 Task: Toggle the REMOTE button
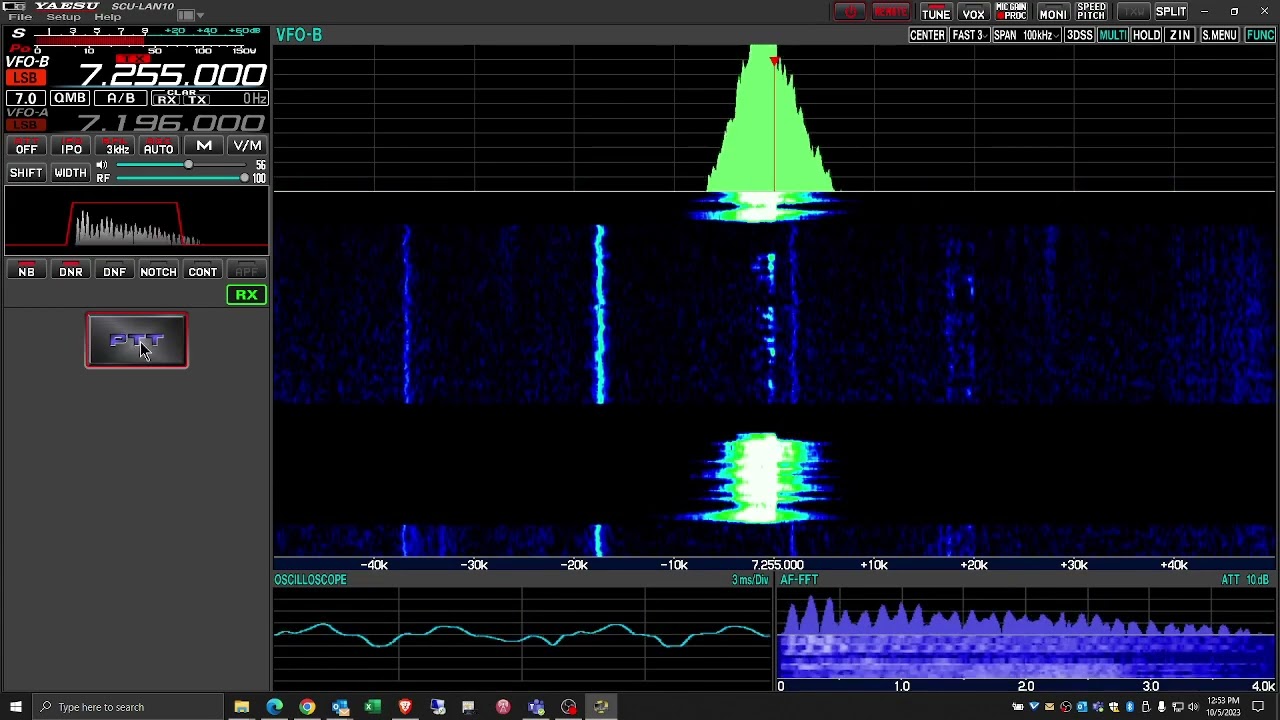pos(891,12)
